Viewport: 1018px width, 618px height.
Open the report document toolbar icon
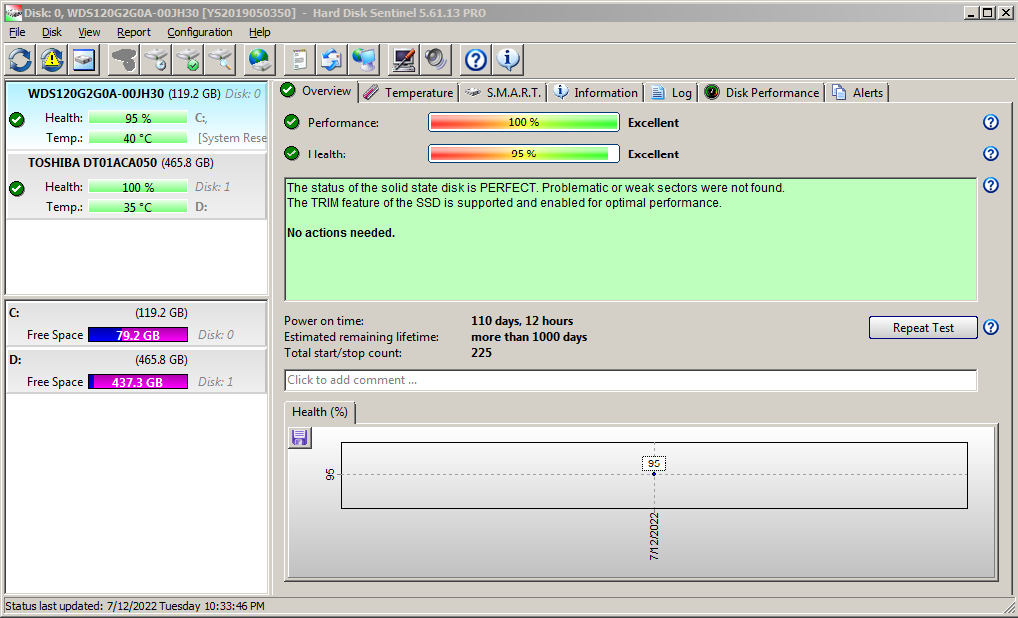point(299,60)
